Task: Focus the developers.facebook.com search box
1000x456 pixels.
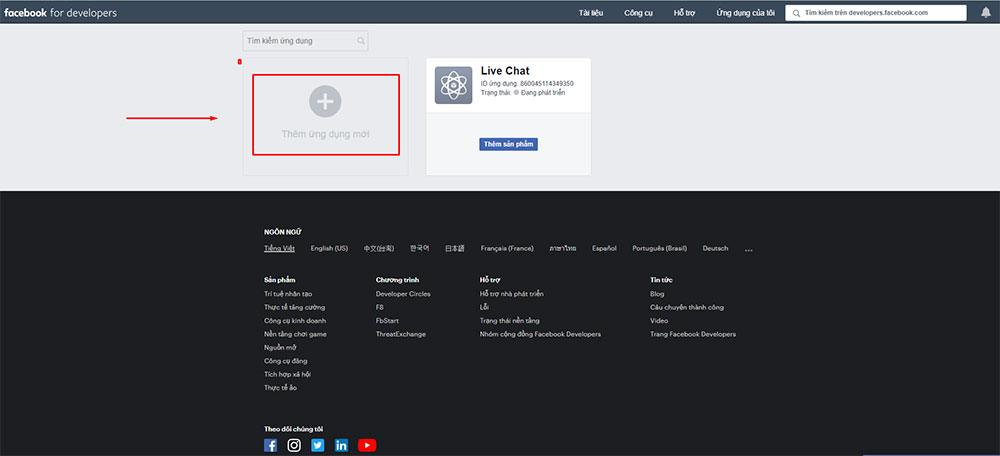Action: [x=880, y=13]
